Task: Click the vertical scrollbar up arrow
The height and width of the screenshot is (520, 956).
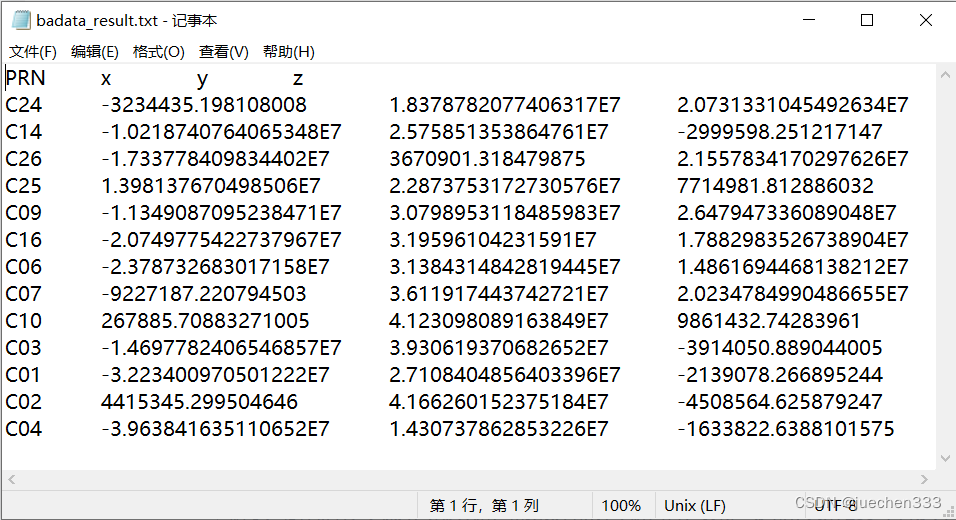Action: 945,75
